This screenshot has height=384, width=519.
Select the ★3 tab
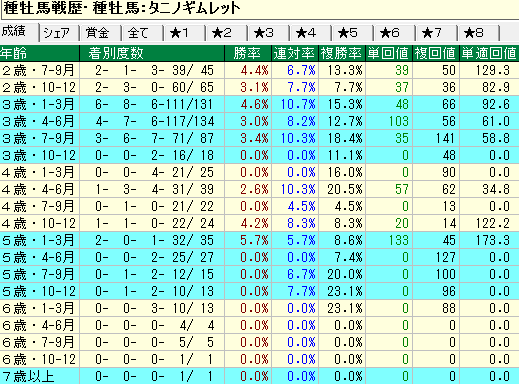pos(269,33)
